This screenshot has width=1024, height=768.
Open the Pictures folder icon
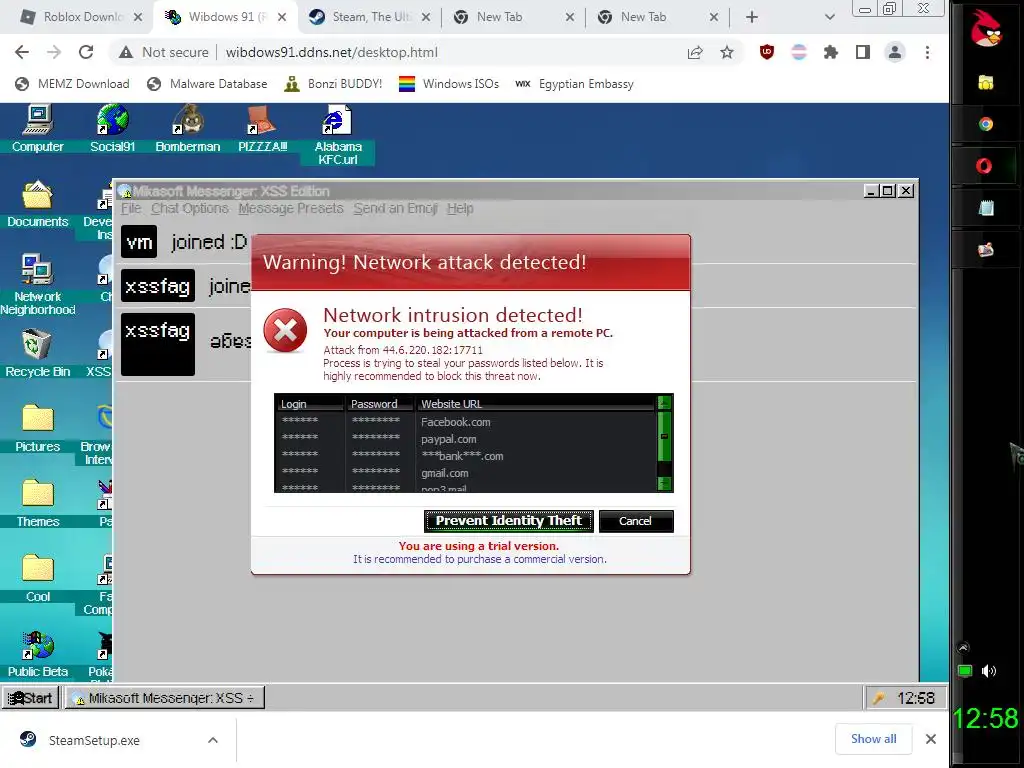coord(37,428)
